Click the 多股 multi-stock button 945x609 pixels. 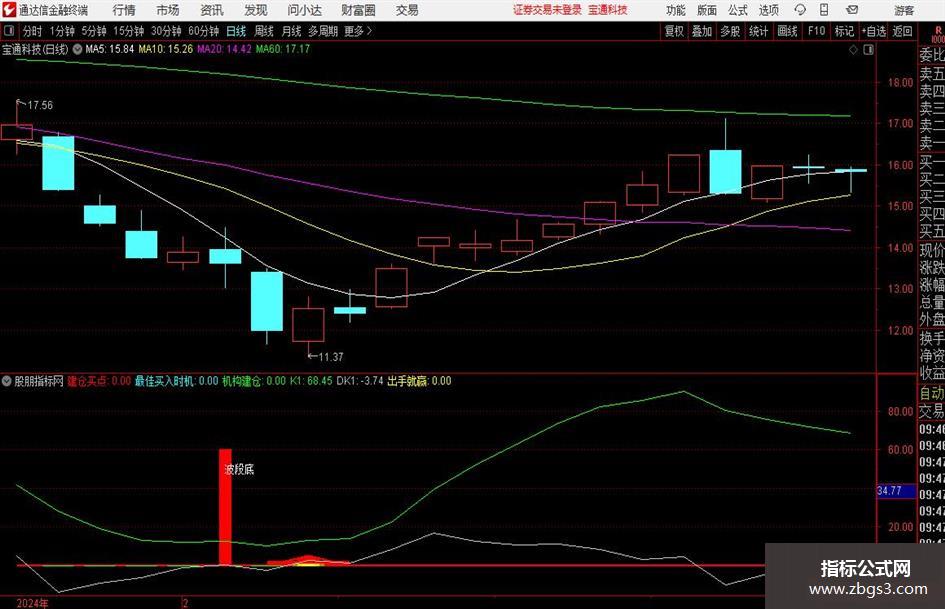pyautogui.click(x=730, y=31)
